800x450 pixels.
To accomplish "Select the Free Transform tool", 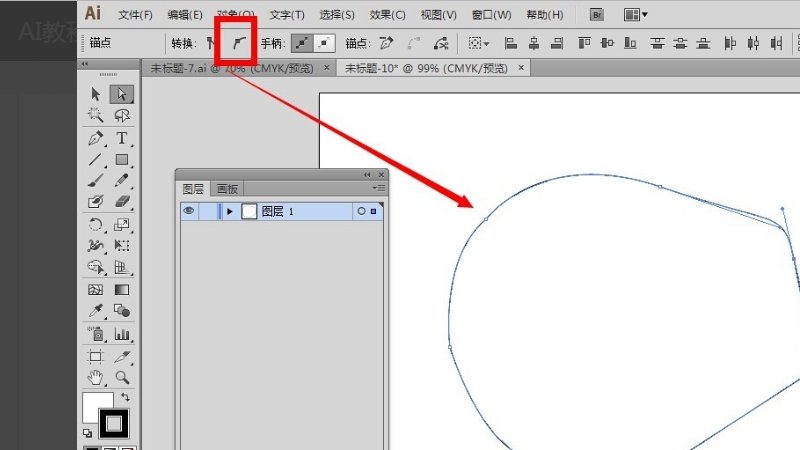I will coord(121,246).
